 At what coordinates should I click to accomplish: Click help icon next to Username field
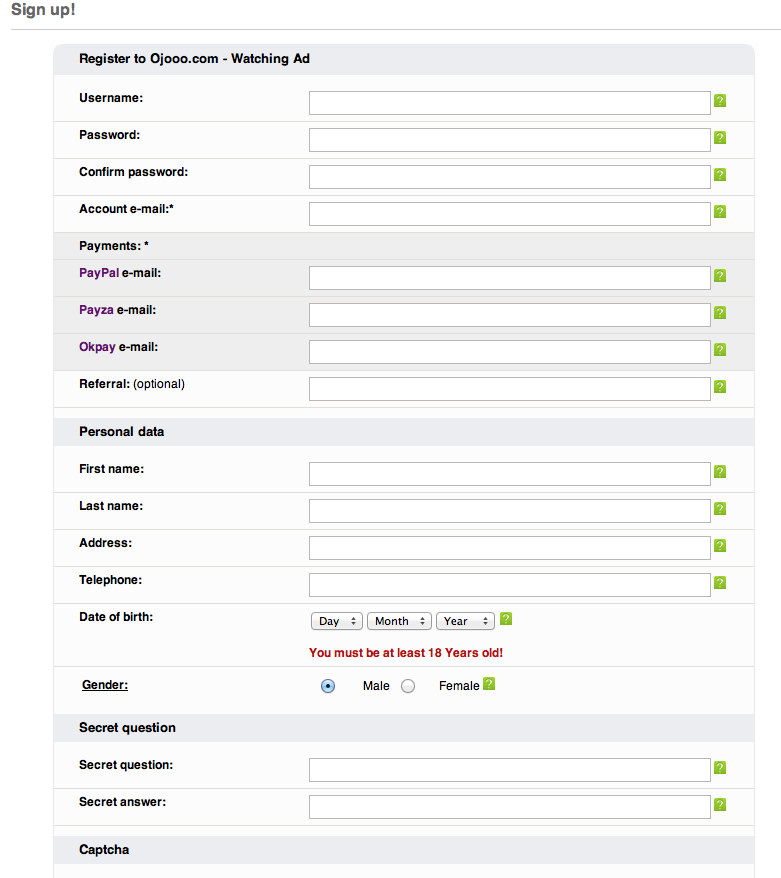[x=720, y=101]
